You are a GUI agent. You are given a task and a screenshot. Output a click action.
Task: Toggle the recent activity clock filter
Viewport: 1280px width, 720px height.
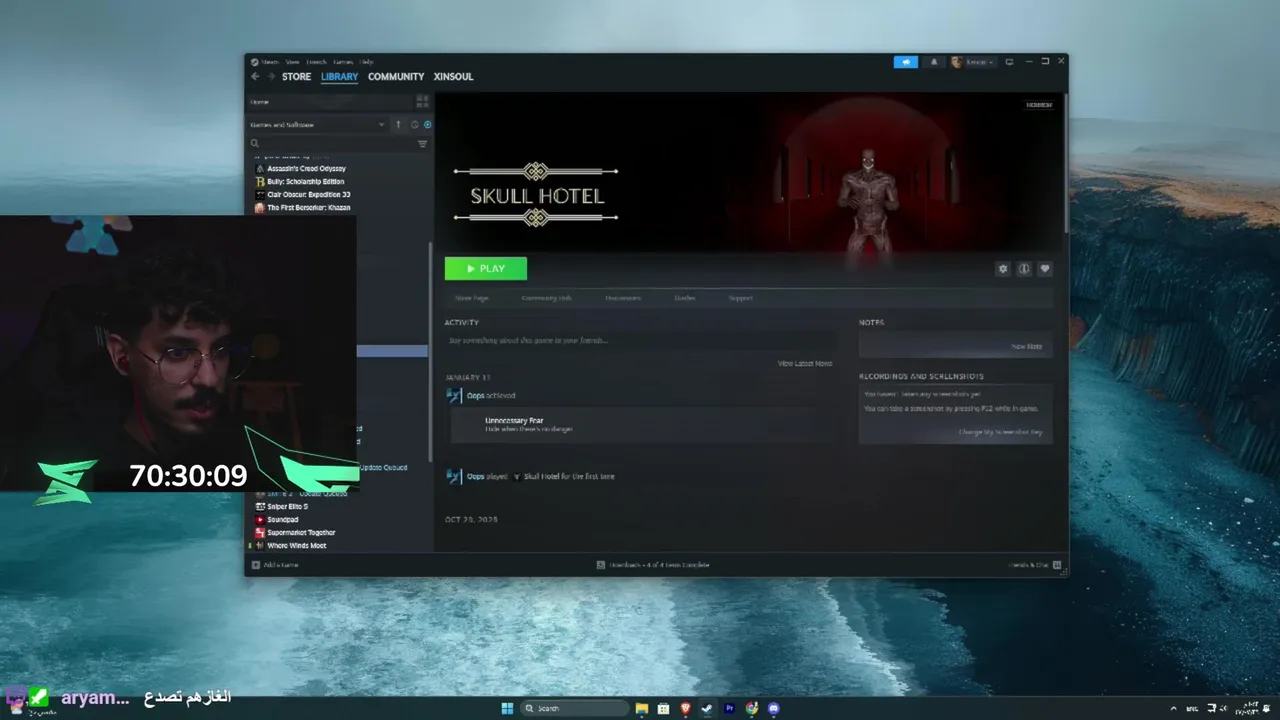click(x=414, y=125)
